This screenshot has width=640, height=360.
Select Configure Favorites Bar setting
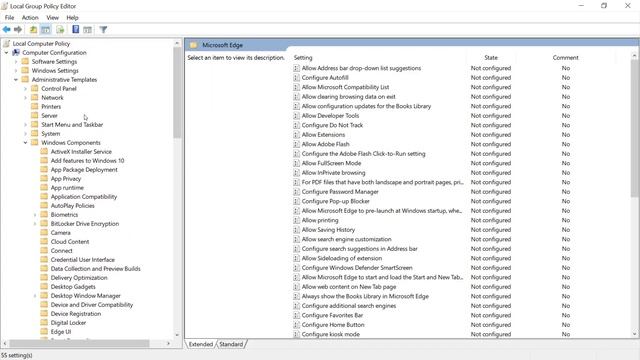pyautogui.click(x=332, y=315)
